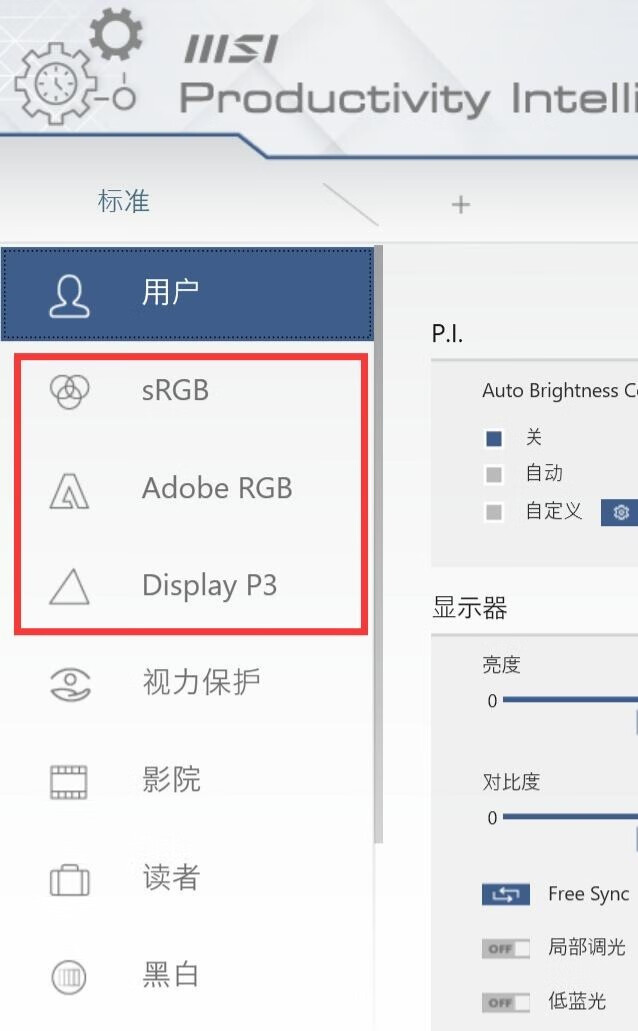Viewport: 638px width, 1031px height.
Task: Select the sRGB overlapping circles icon
Action: [69, 391]
